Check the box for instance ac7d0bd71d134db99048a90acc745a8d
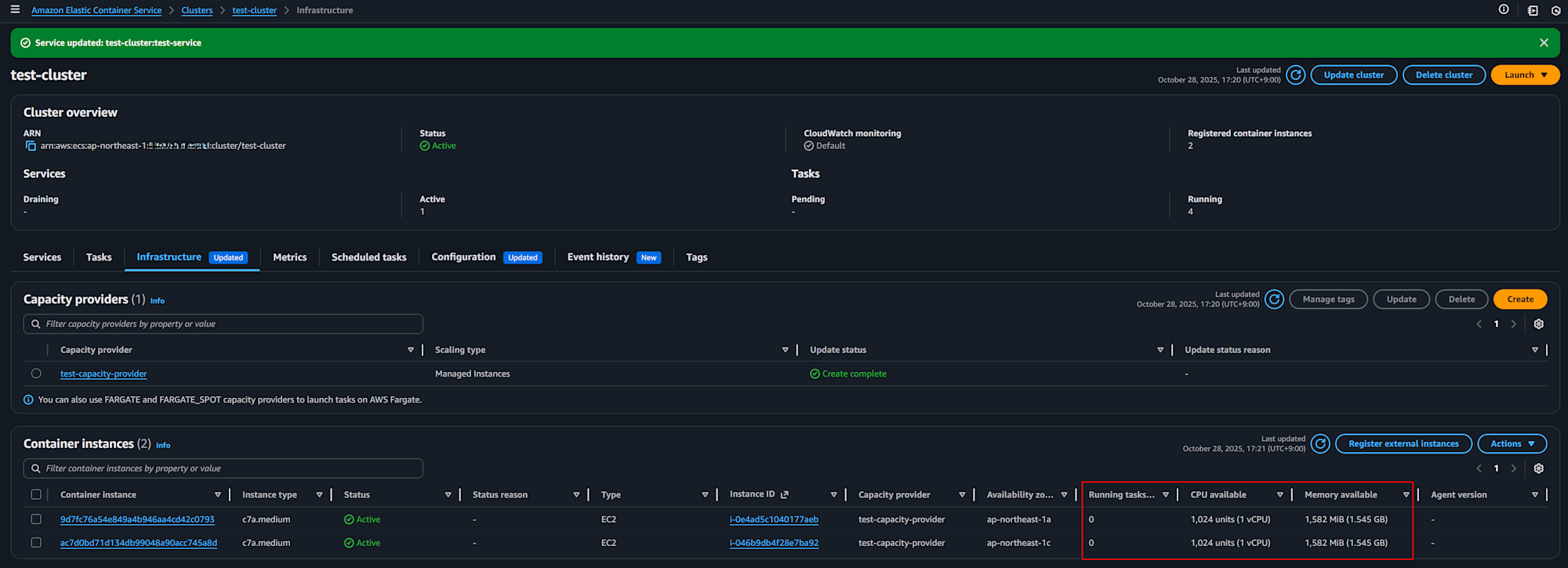This screenshot has height=568, width=1568. click(36, 543)
